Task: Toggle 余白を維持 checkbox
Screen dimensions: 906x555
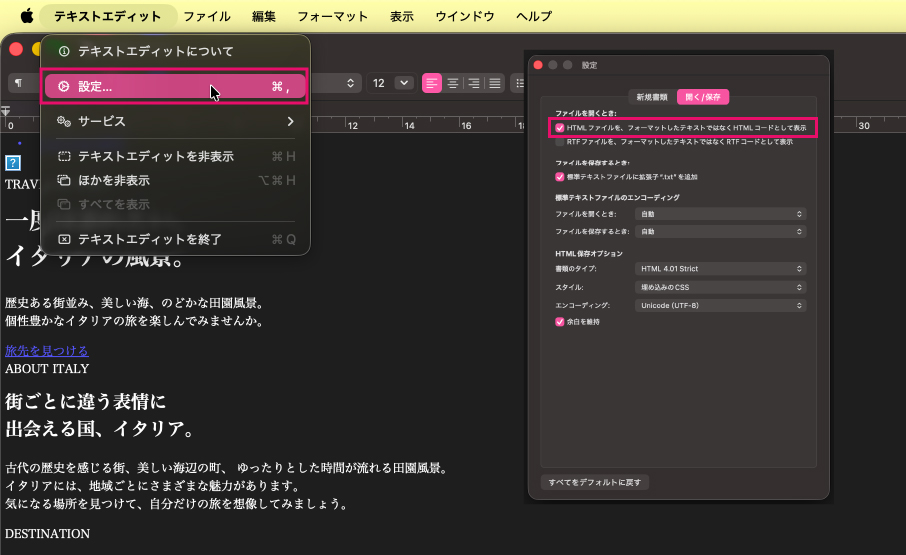Action: pyautogui.click(x=559, y=322)
